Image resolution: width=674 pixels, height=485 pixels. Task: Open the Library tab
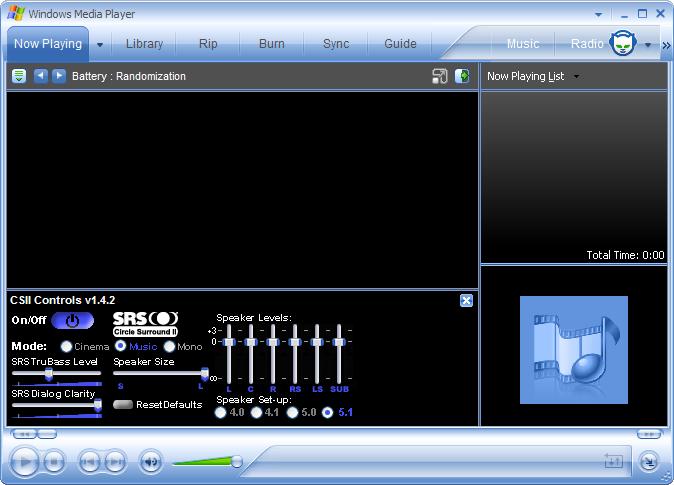(x=144, y=44)
